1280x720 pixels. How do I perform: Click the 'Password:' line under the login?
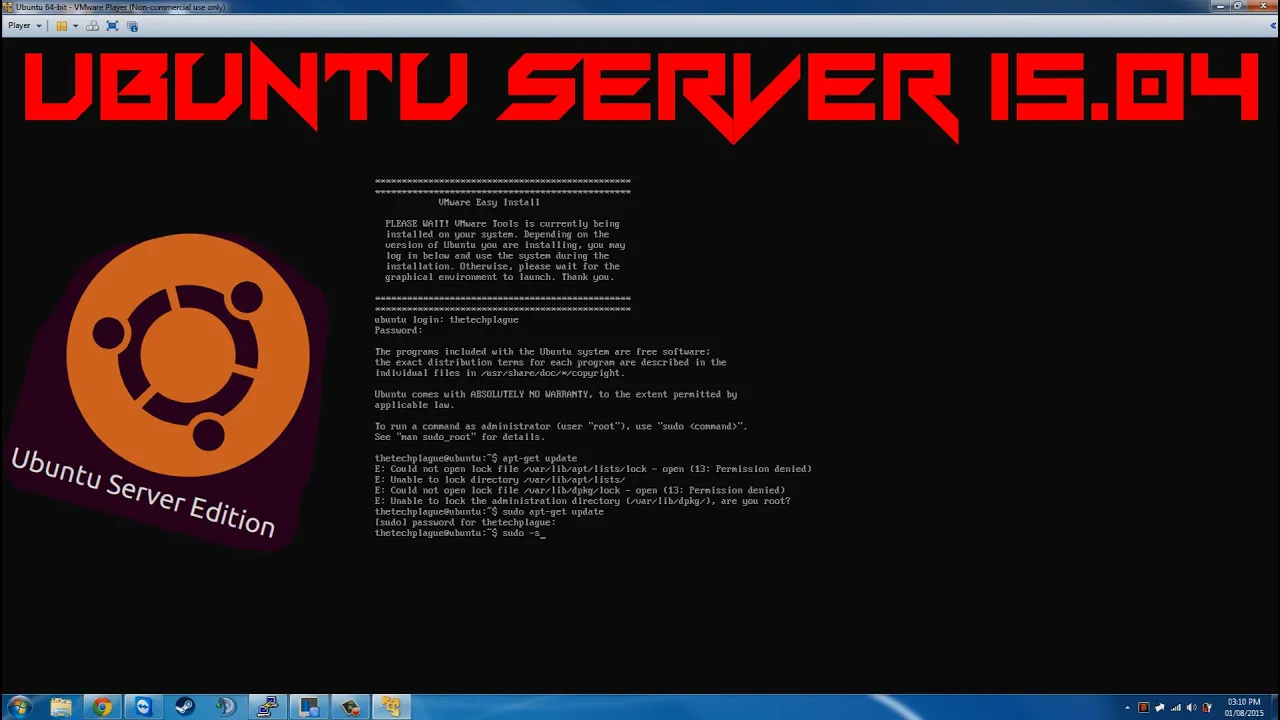[398, 330]
